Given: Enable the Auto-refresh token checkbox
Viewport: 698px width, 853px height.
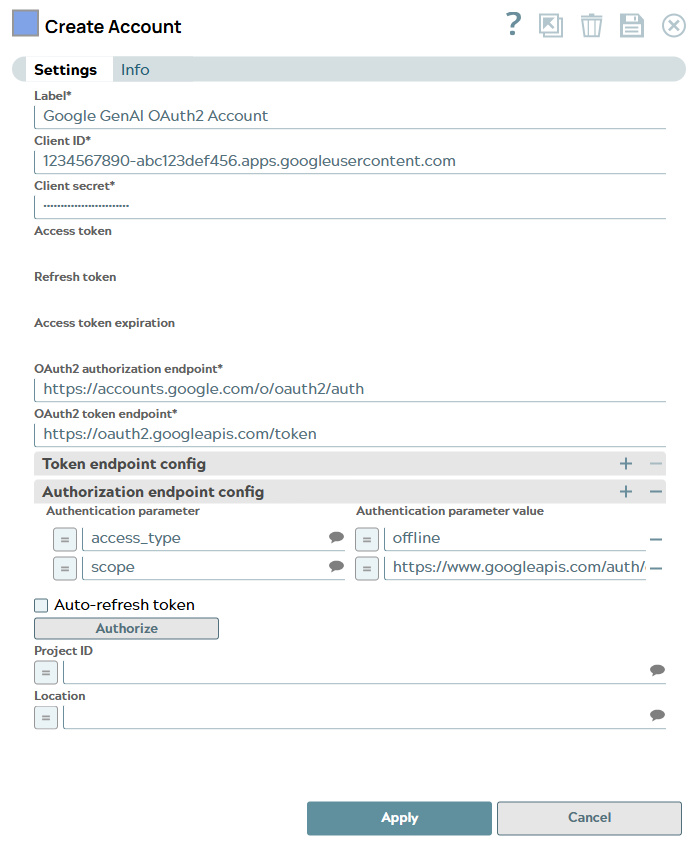Looking at the screenshot, I should [41, 605].
